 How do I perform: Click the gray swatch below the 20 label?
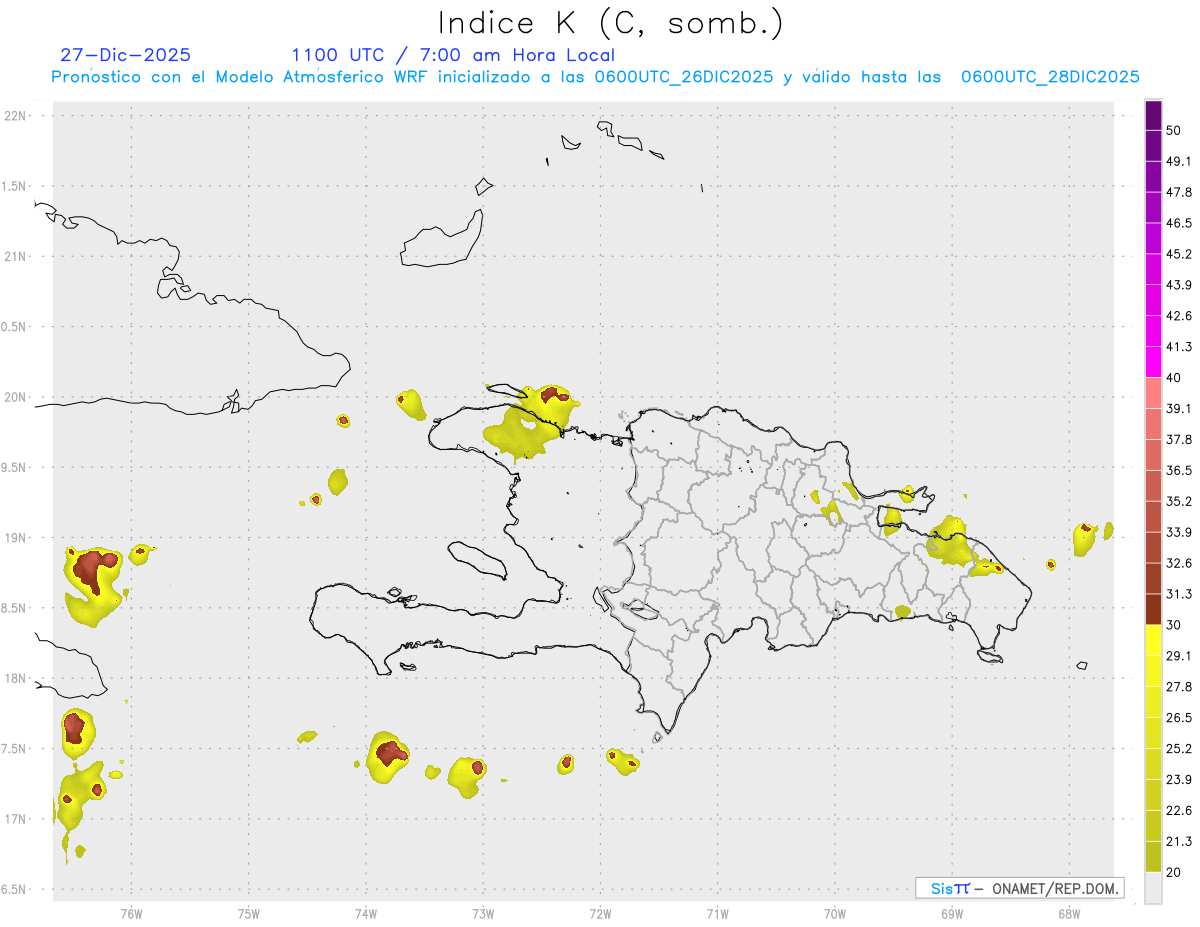[1154, 887]
